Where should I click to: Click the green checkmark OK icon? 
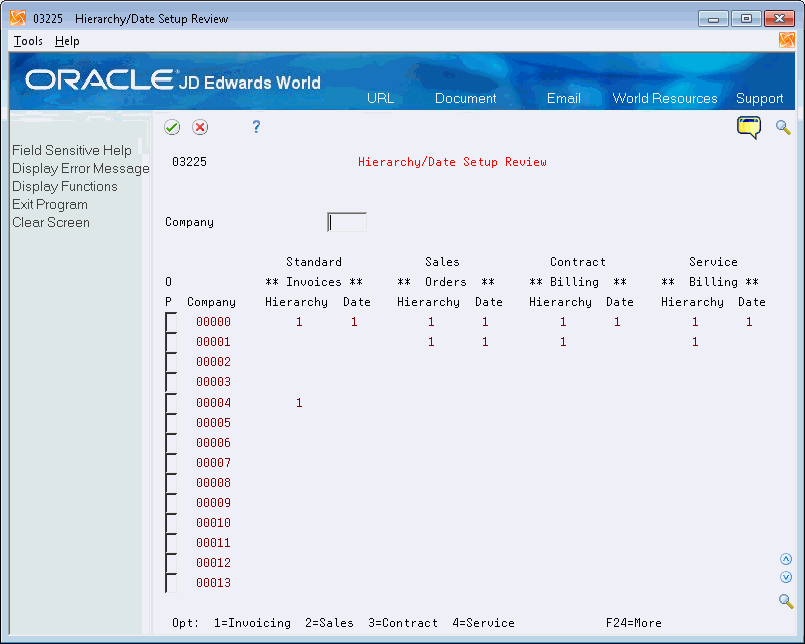click(172, 127)
